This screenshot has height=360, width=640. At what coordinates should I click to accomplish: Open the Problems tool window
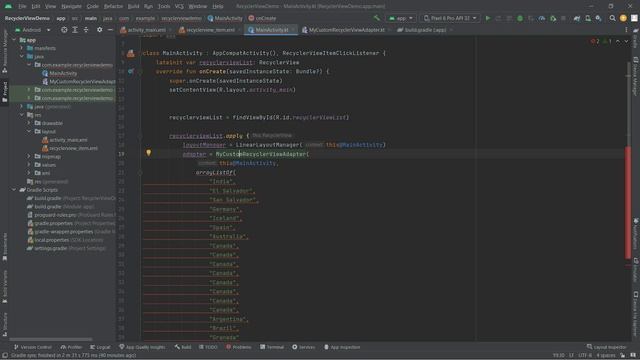[x=239, y=347]
